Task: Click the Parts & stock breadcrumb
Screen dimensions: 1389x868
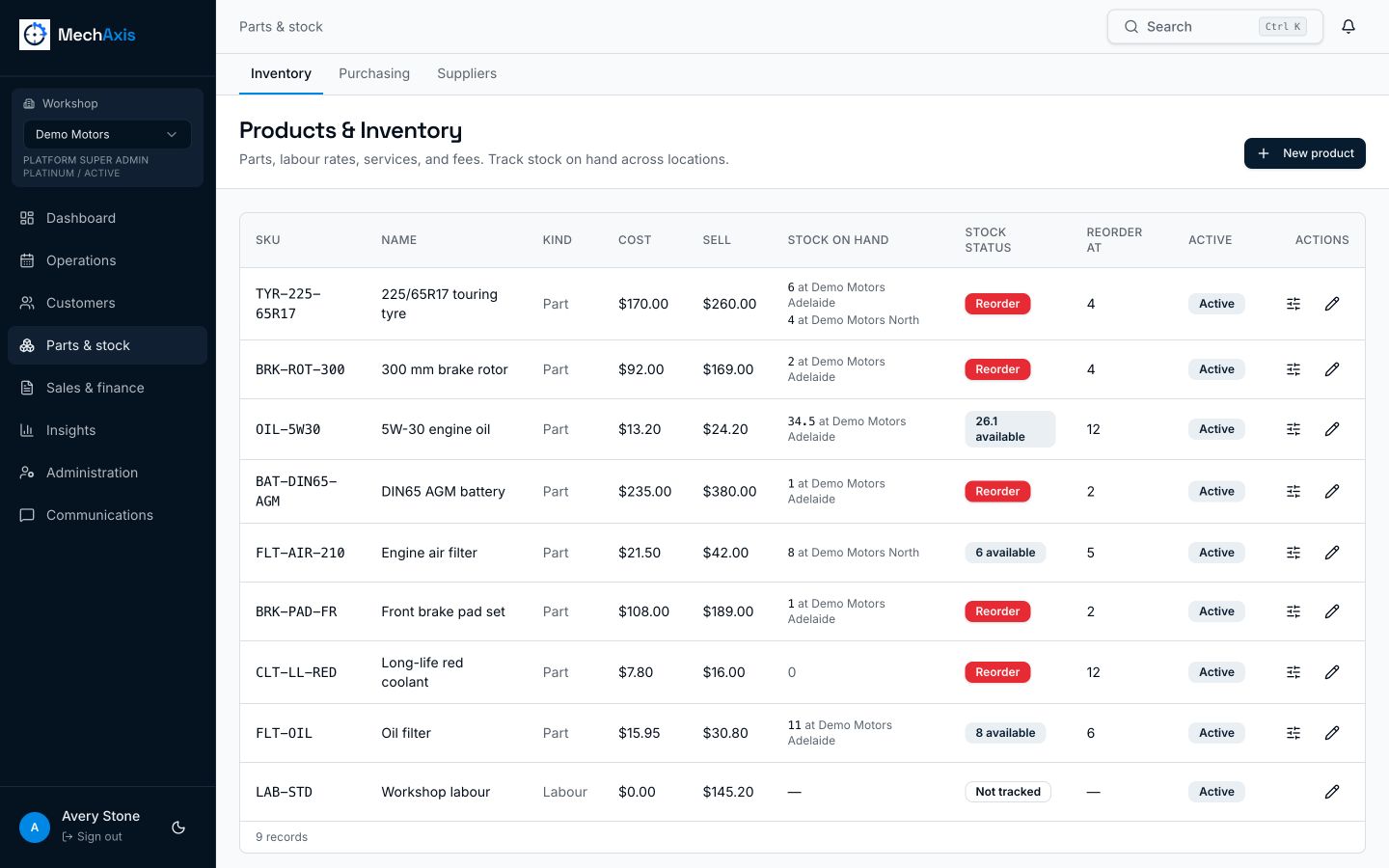Action: coord(281,27)
